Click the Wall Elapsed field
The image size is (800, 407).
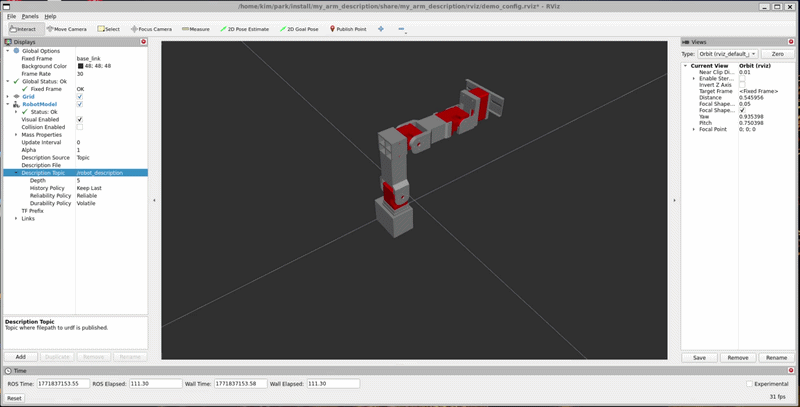(x=333, y=384)
